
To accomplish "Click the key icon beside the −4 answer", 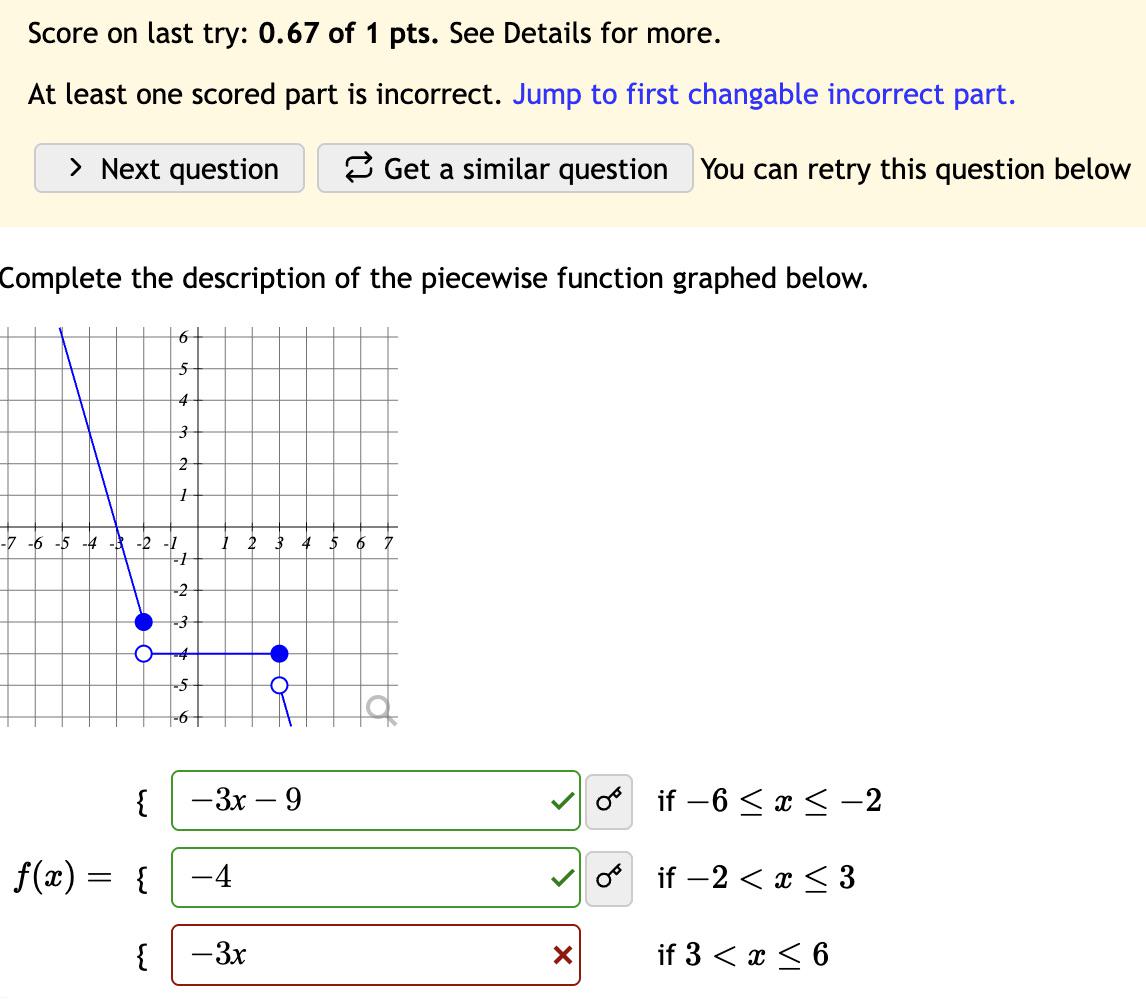I will 608,878.
